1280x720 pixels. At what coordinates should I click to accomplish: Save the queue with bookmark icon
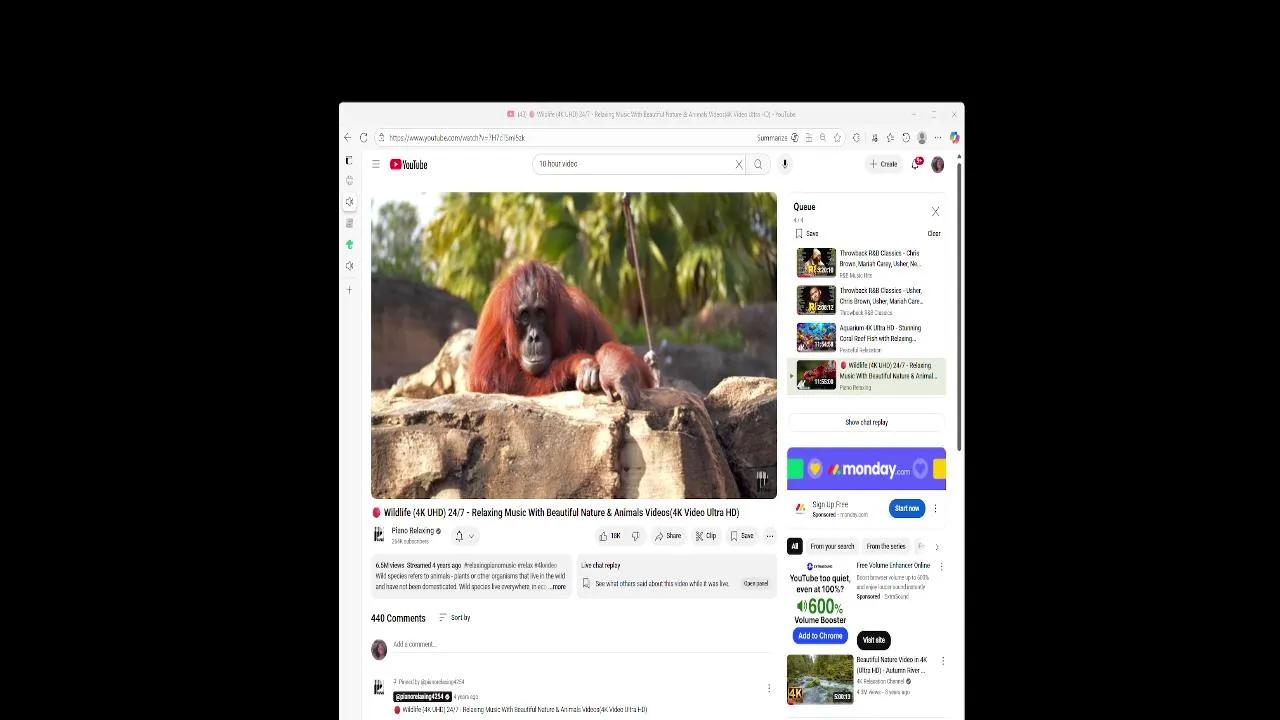pyautogui.click(x=807, y=234)
